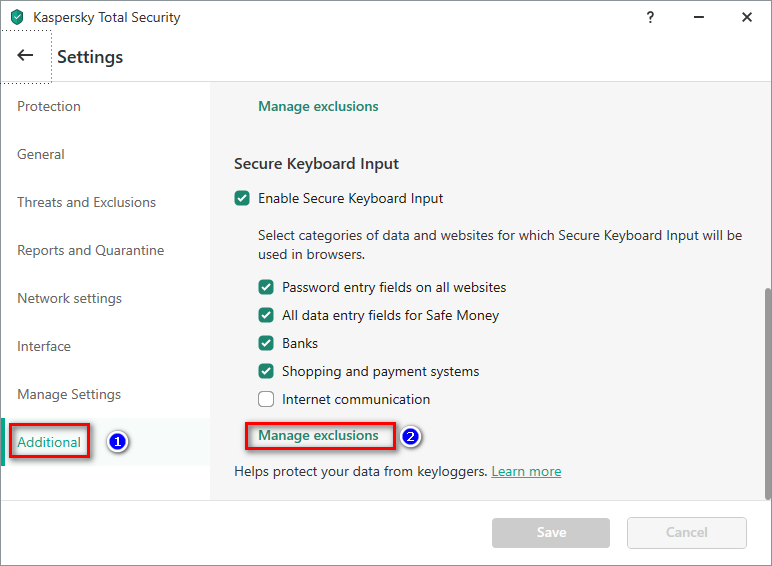The height and width of the screenshot is (566, 772).
Task: Toggle Shopping and payment systems checkbox
Action: [x=266, y=371]
